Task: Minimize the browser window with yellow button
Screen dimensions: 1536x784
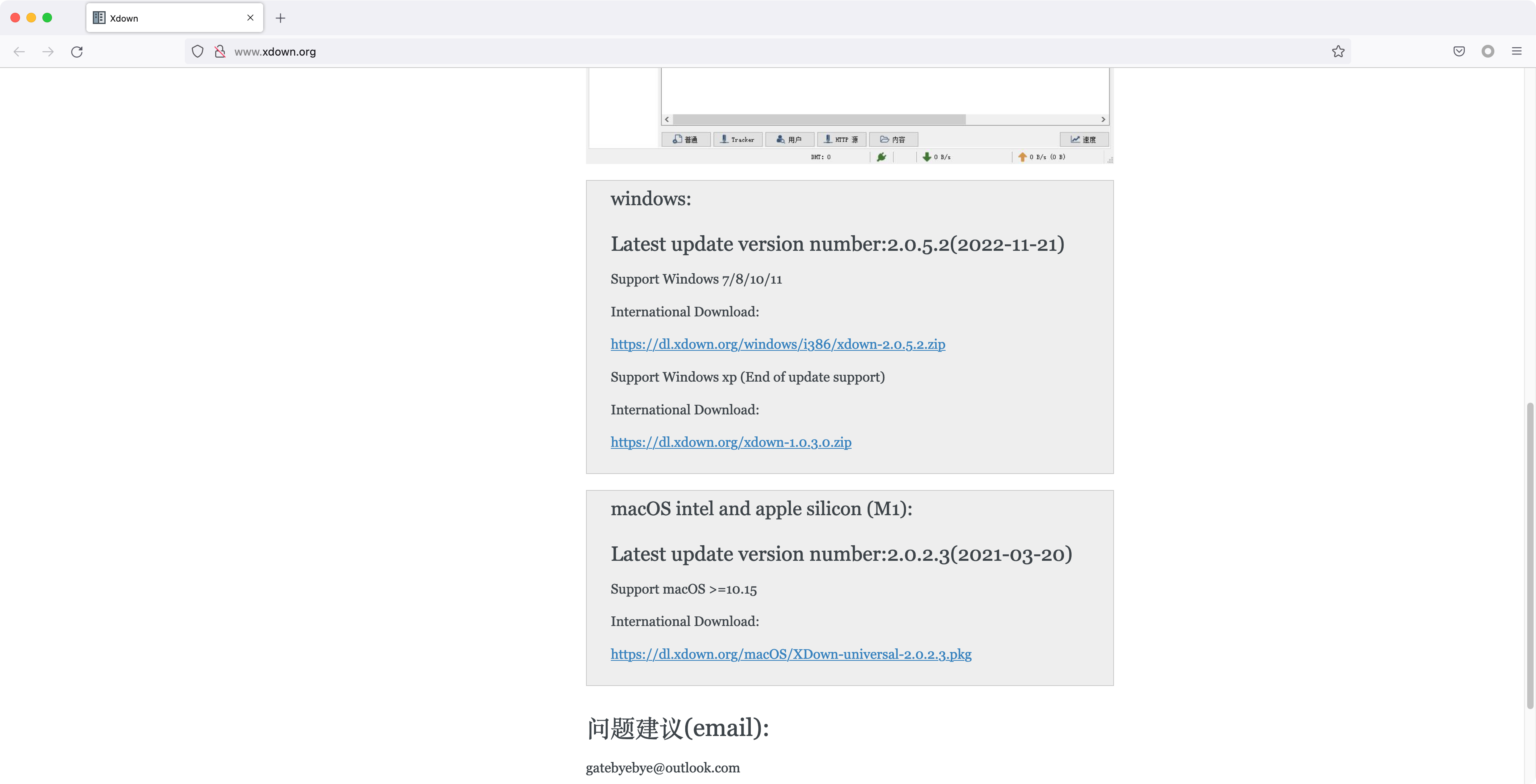Action: [x=32, y=18]
